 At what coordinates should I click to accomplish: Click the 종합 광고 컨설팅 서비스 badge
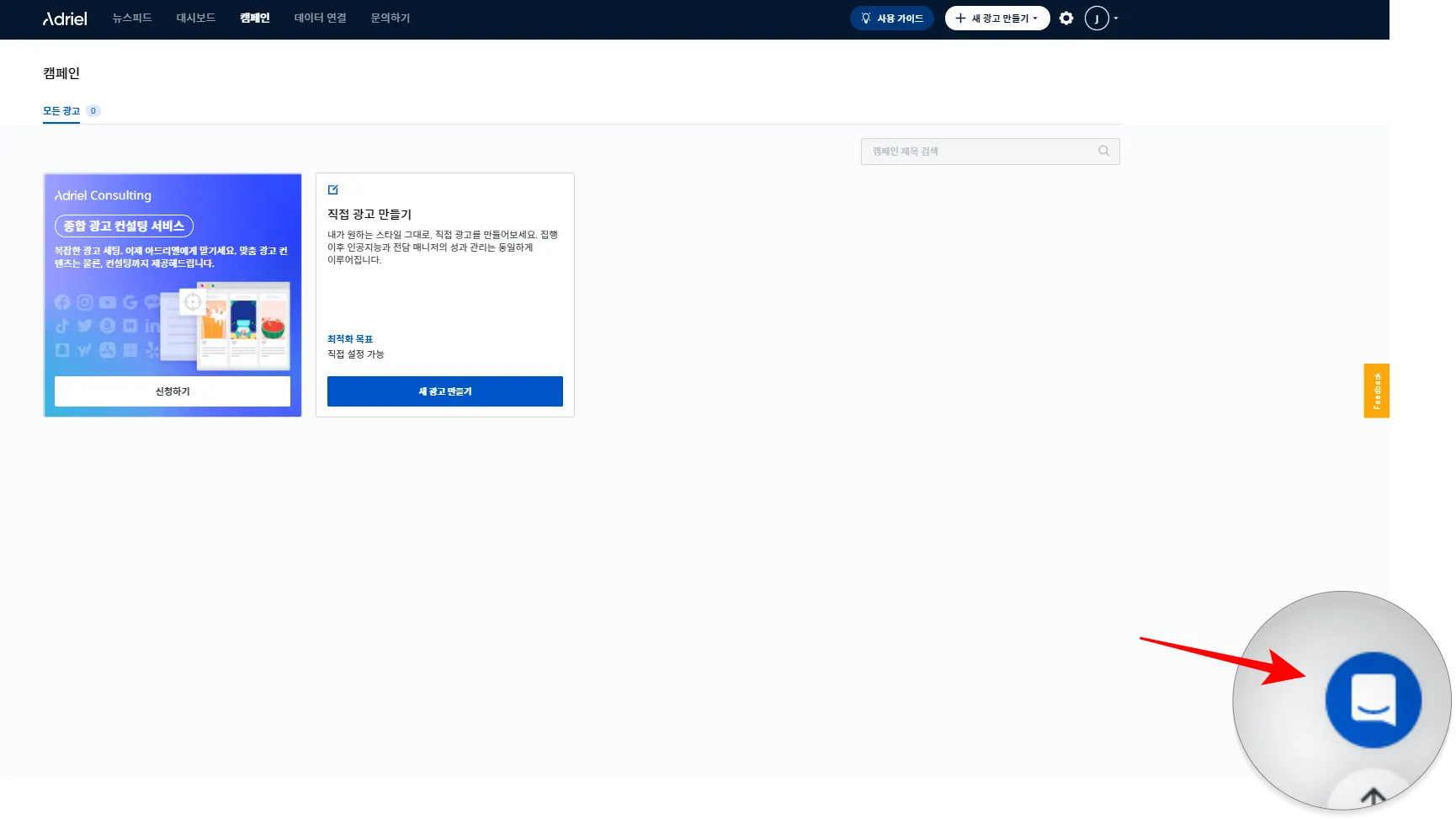(125, 226)
